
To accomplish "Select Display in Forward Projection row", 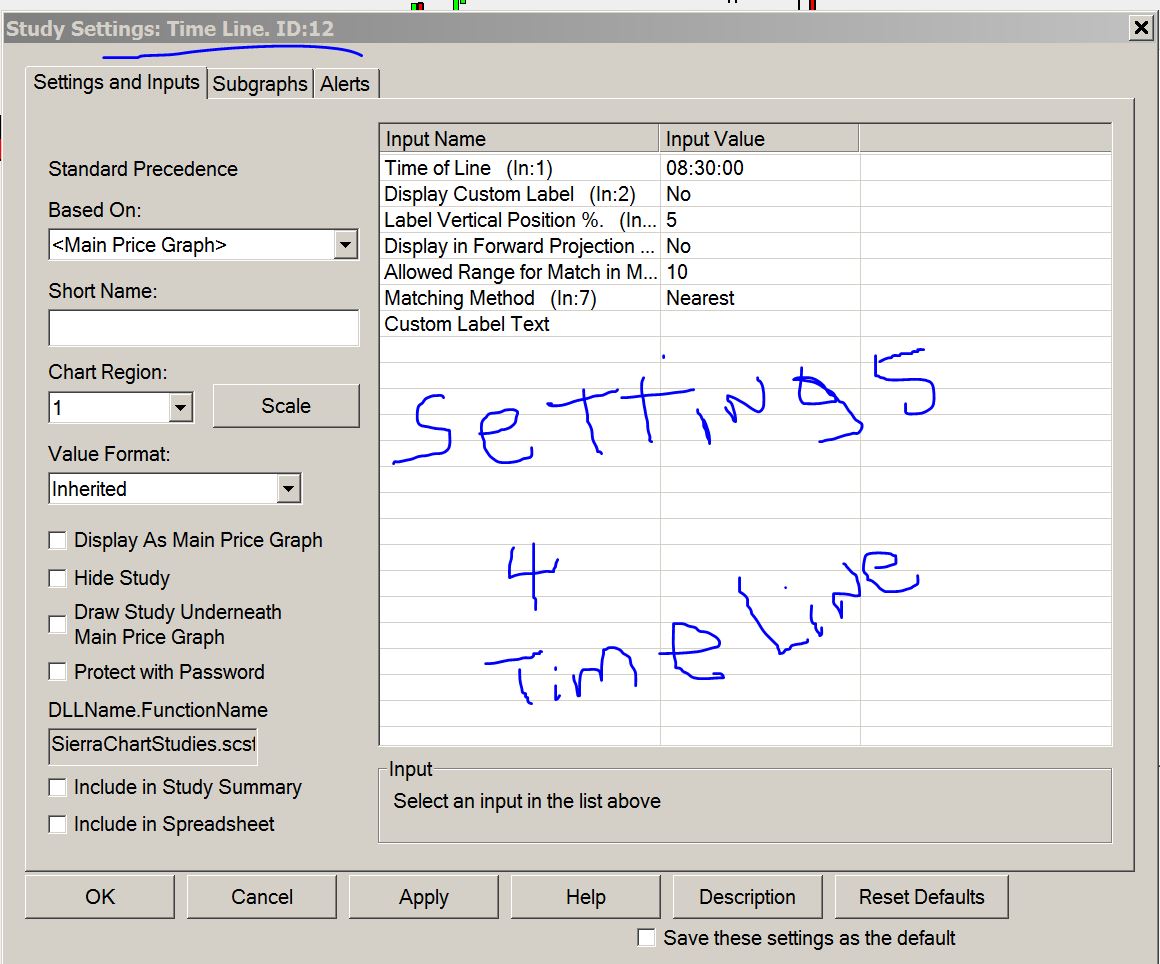I will point(746,246).
